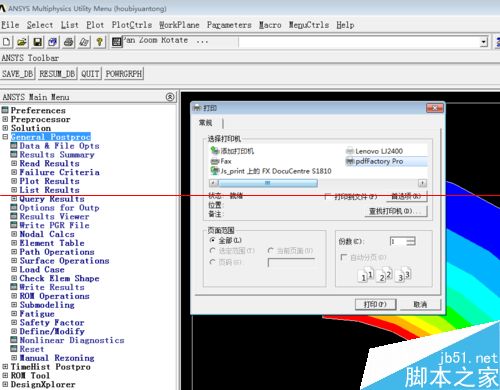Open the File menu
The width and height of the screenshot is (500, 390).
(10, 25)
